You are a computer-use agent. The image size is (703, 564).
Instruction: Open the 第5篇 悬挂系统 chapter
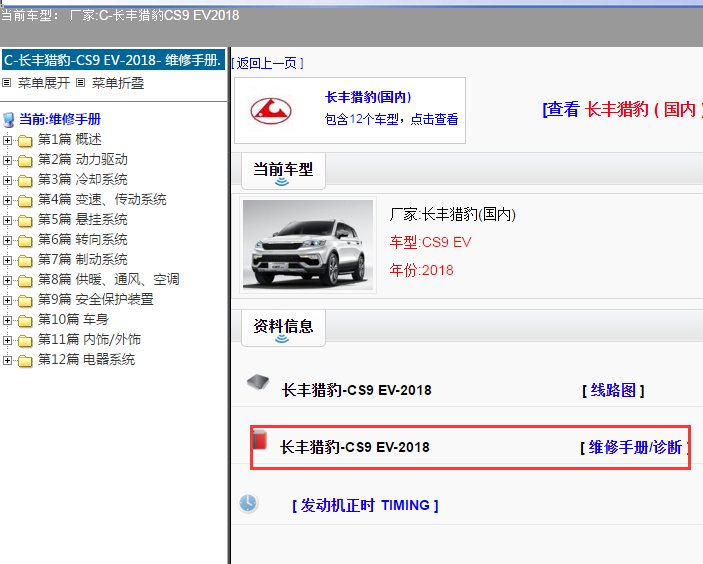coord(82,220)
